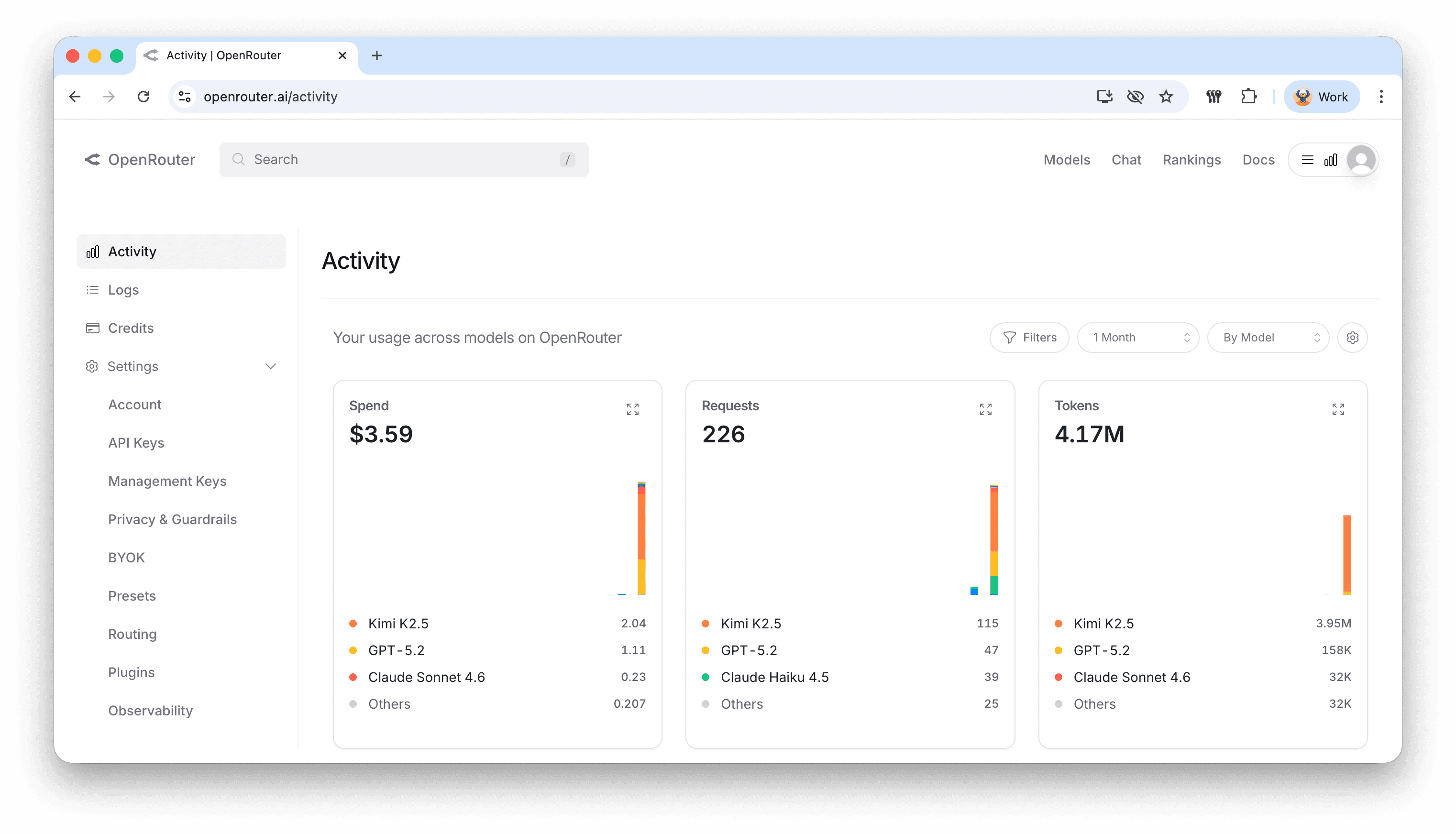Toggle Claude Sonnet 4.6 in the Tokens legend

pos(1131,677)
